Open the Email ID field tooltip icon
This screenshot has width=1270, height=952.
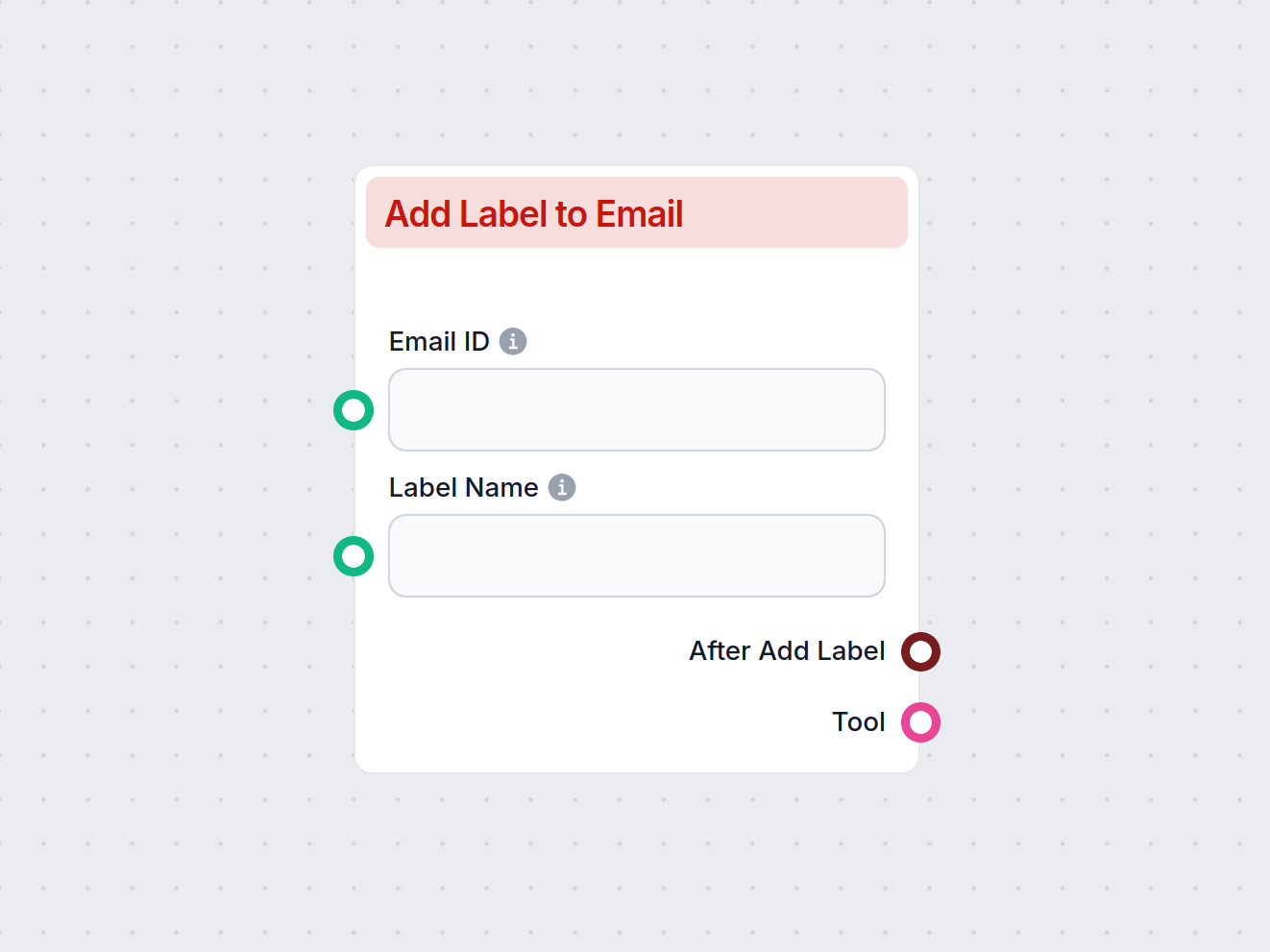tap(513, 341)
